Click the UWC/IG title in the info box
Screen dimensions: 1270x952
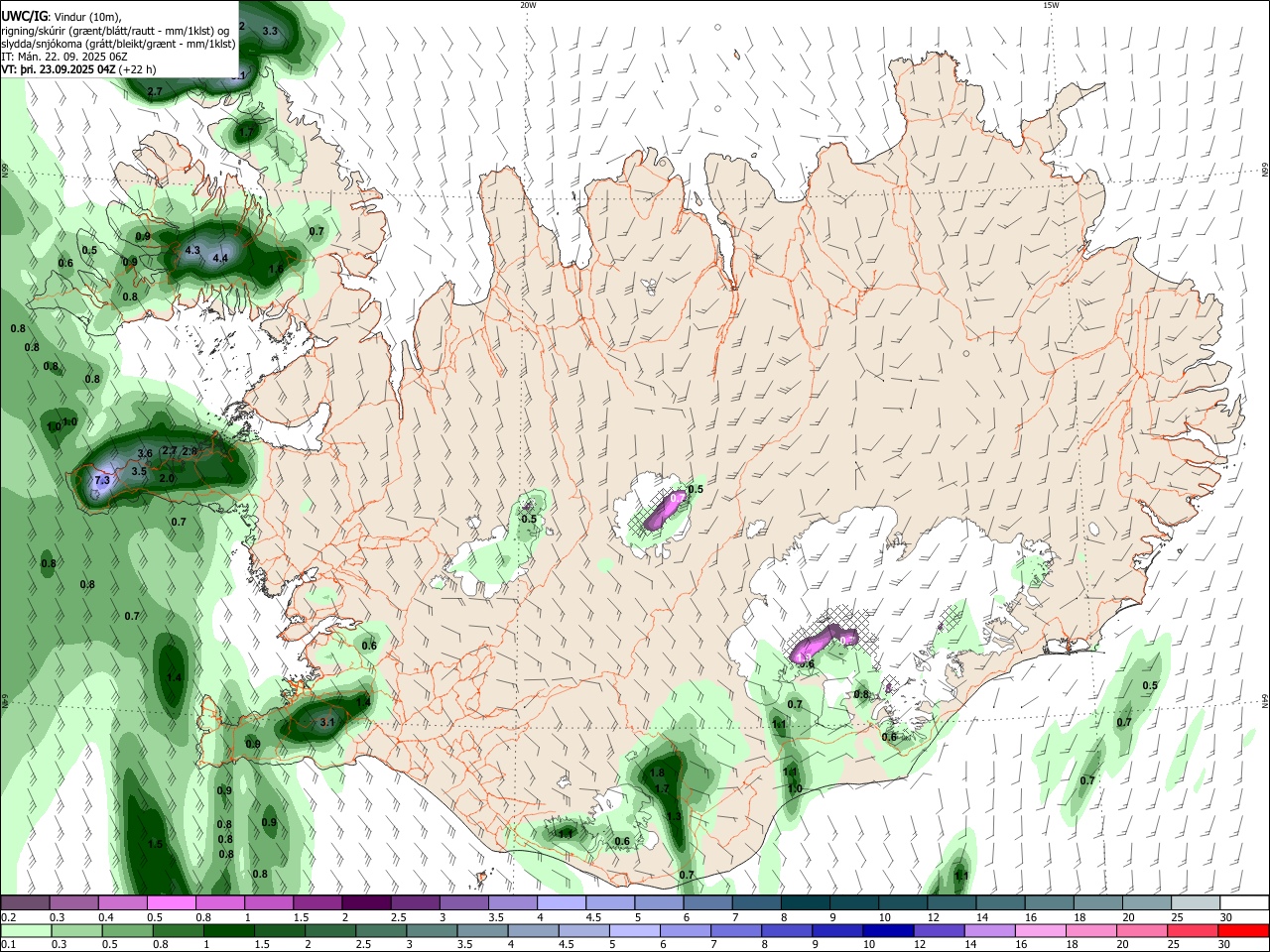click(24, 17)
